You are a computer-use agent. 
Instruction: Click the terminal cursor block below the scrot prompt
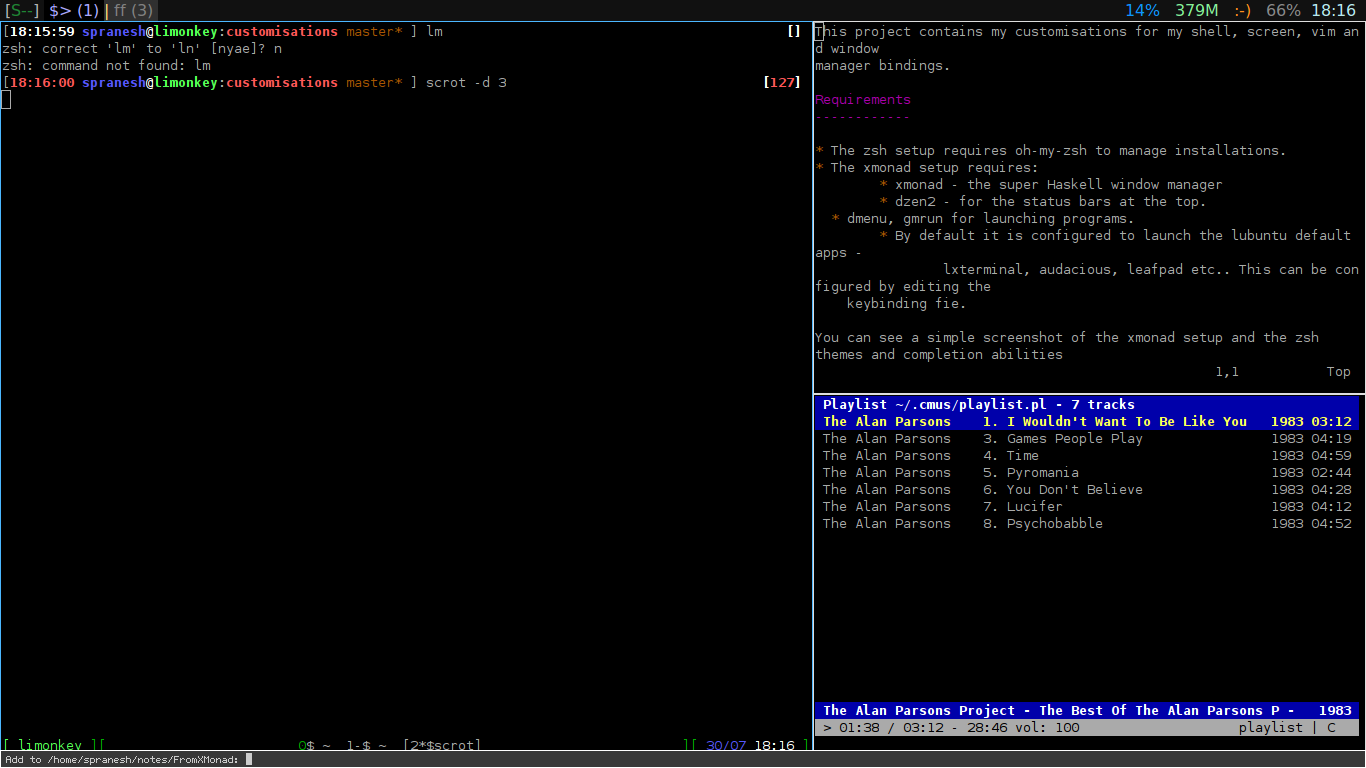6,99
